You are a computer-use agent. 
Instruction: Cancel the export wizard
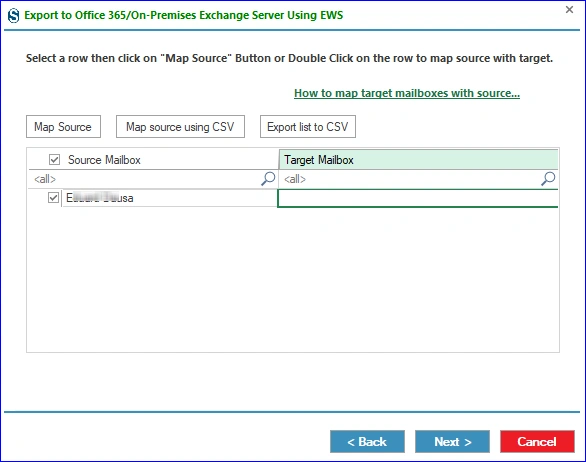coord(537,441)
